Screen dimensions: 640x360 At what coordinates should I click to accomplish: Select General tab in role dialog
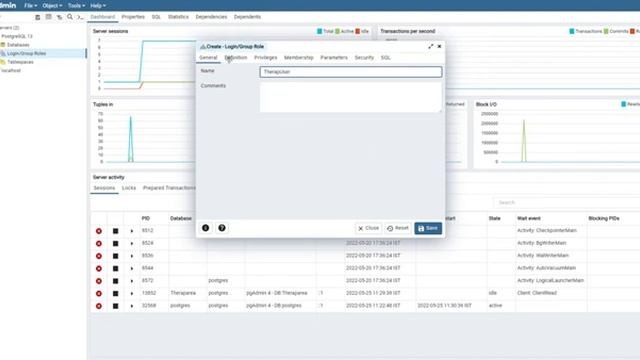point(208,58)
